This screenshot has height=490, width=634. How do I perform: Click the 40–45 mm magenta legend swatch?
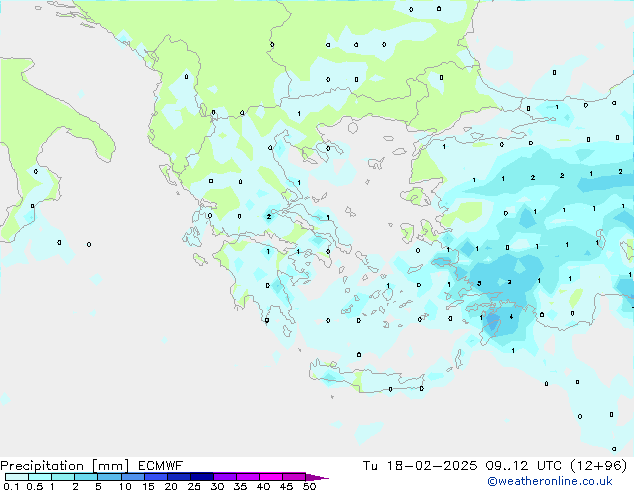(x=271, y=477)
